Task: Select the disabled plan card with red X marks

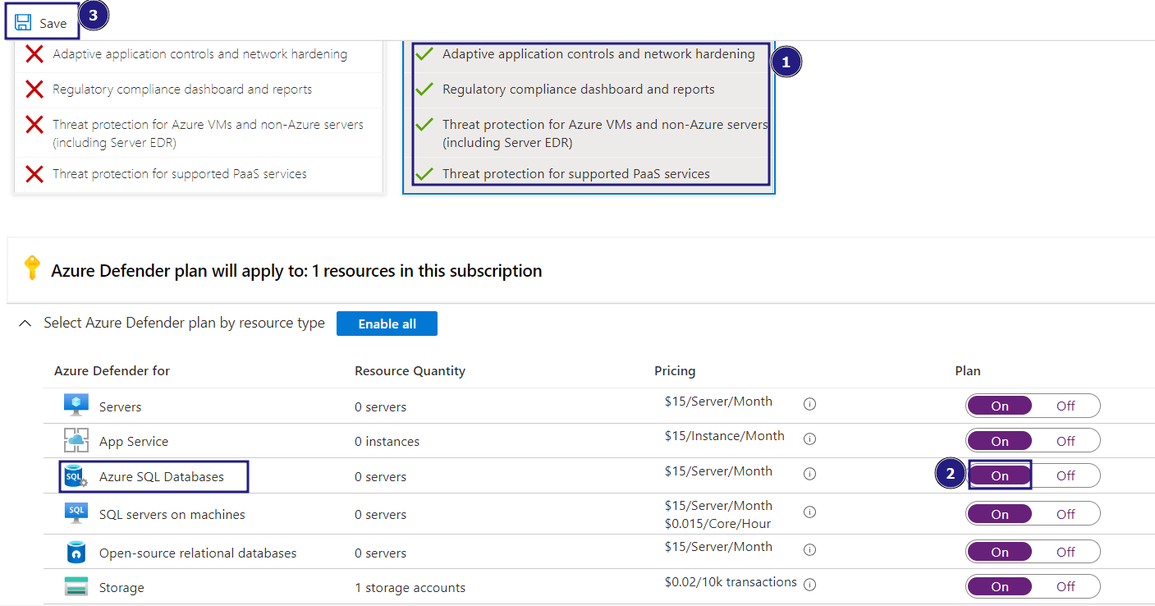Action: click(199, 116)
